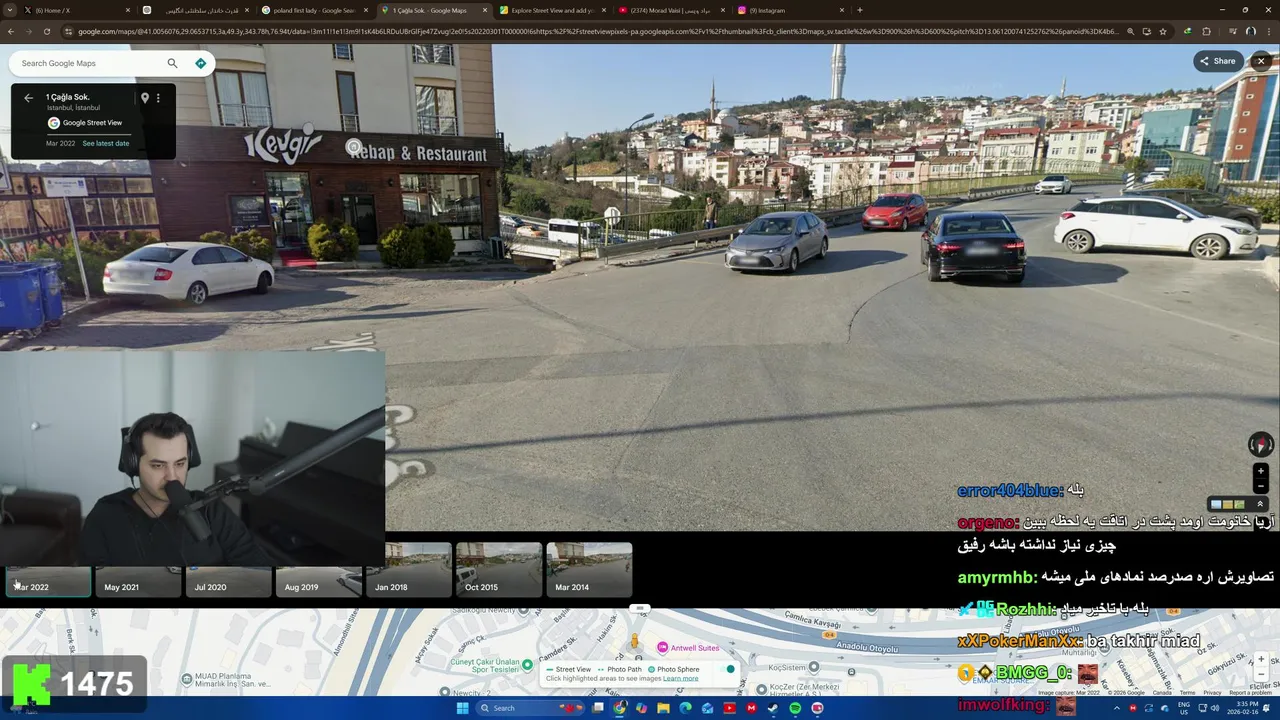
Task: Open a new browser tab
Action: pos(860,10)
